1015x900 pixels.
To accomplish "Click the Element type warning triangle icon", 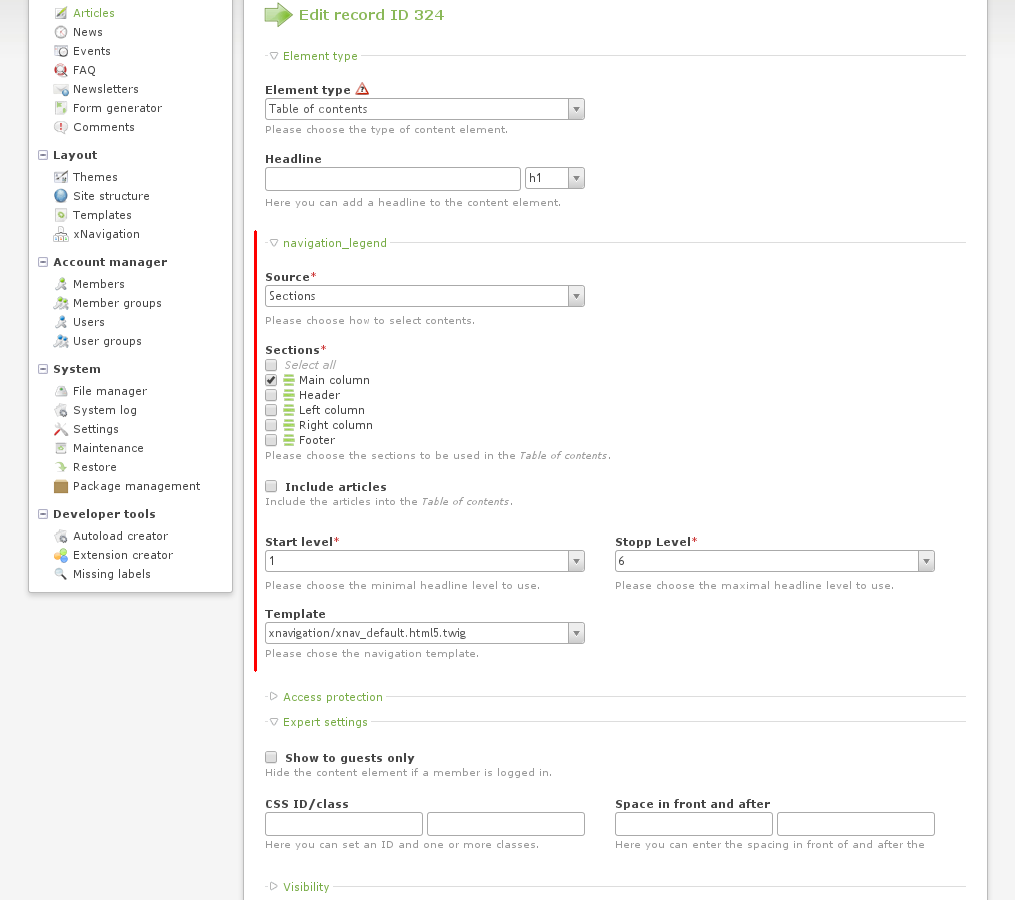I will pyautogui.click(x=362, y=89).
